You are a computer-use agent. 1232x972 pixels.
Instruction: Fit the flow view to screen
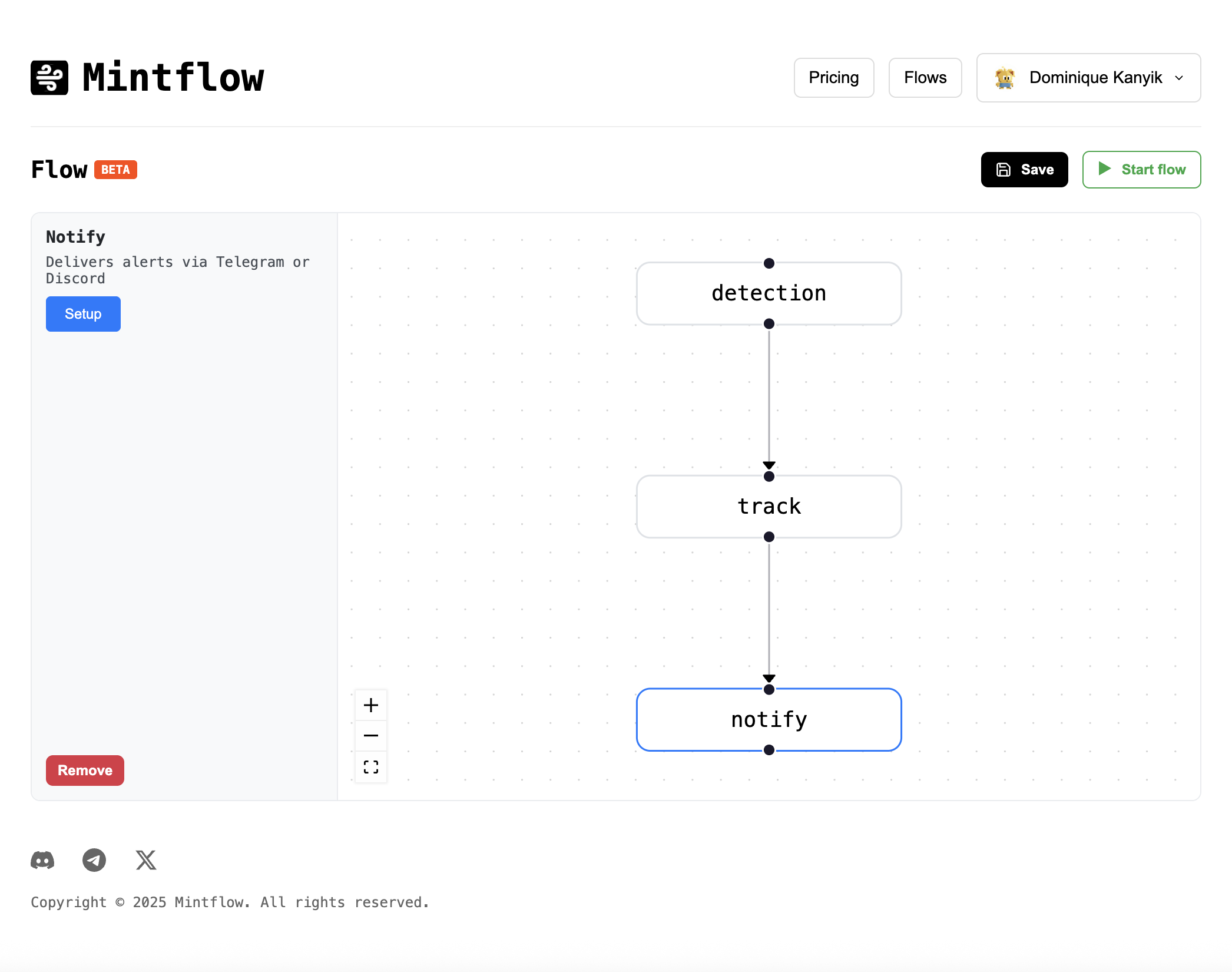[x=370, y=767]
